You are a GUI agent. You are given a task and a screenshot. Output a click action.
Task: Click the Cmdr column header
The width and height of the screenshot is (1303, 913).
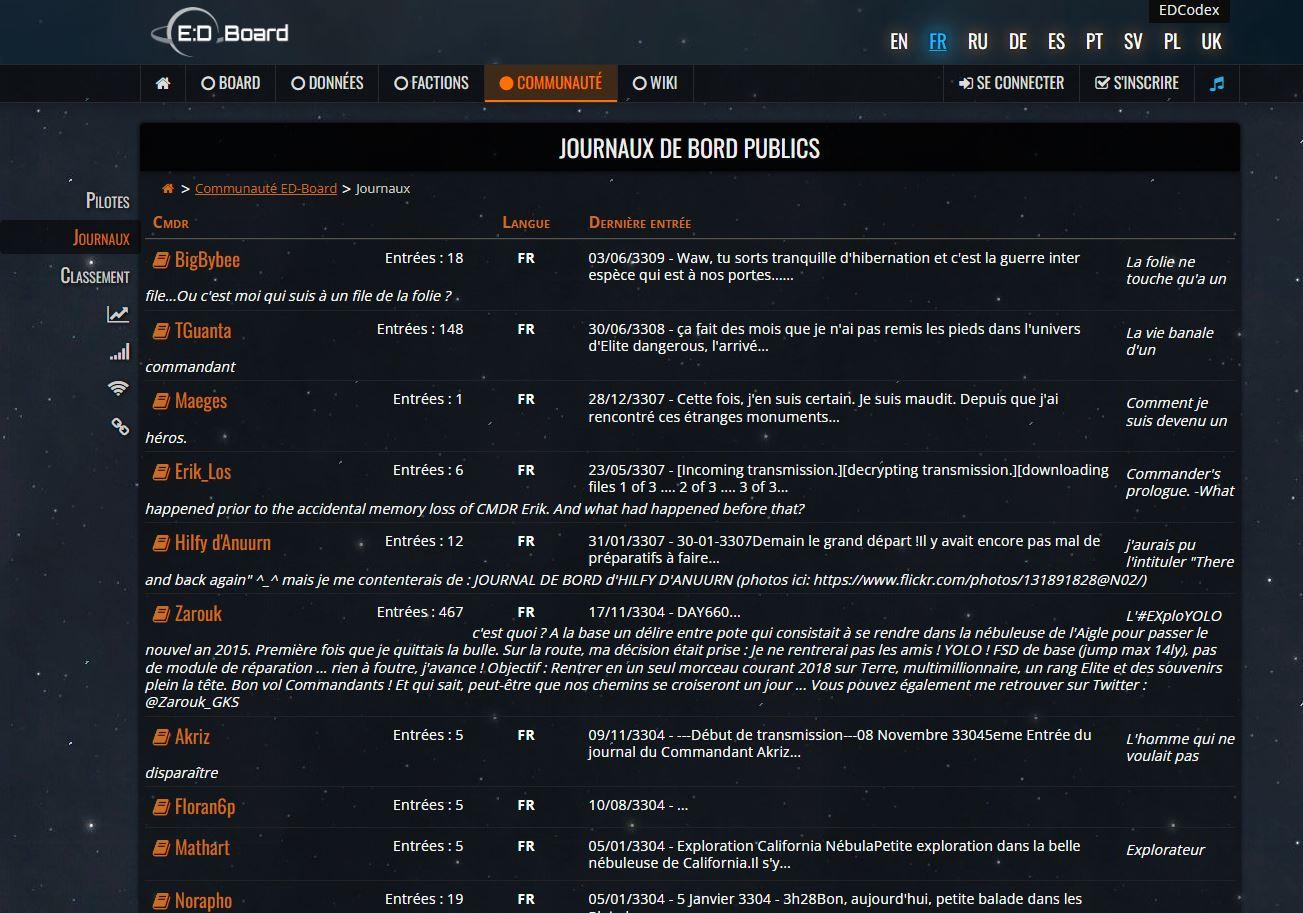[171, 222]
